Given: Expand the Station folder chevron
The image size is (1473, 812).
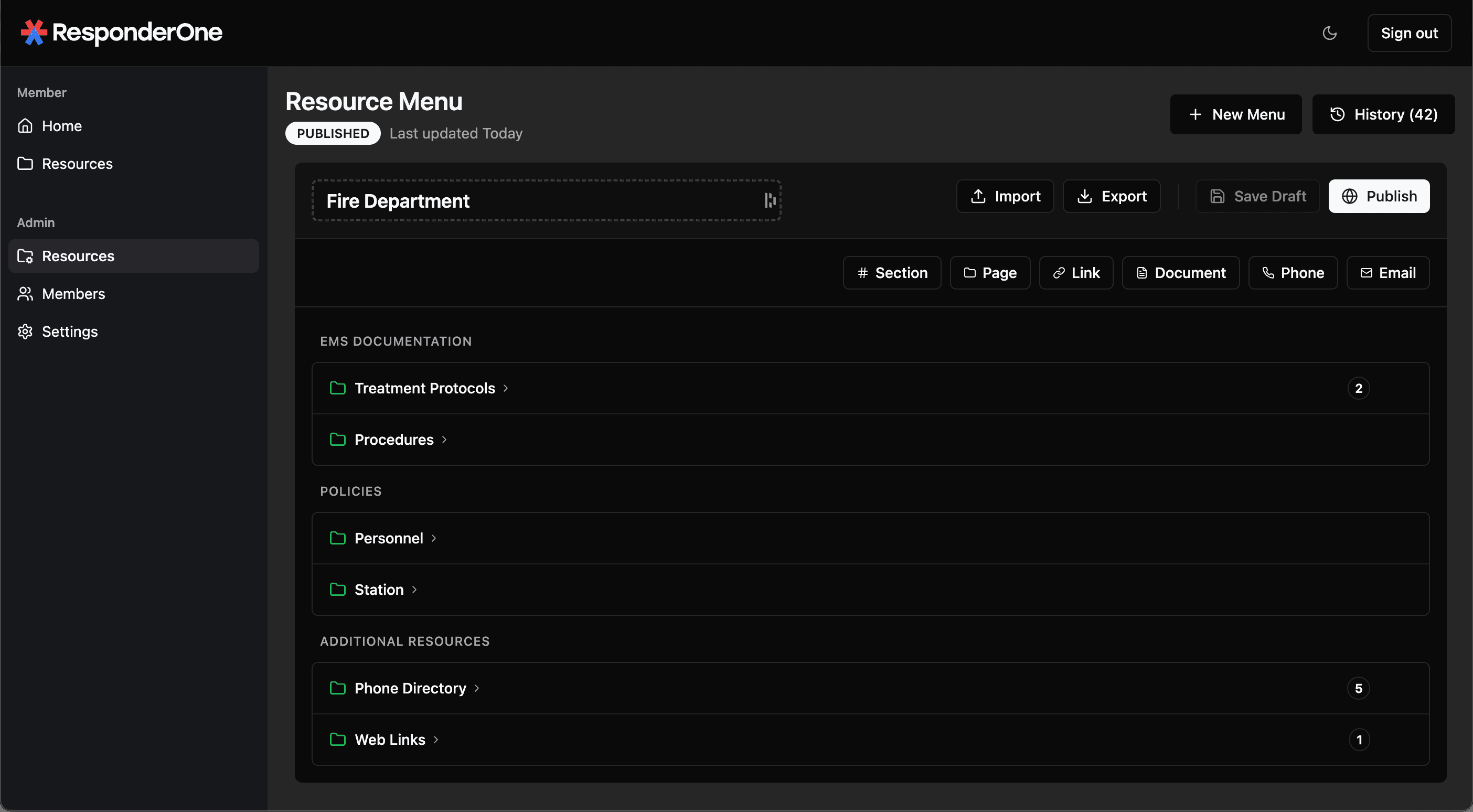Looking at the screenshot, I should click(414, 590).
